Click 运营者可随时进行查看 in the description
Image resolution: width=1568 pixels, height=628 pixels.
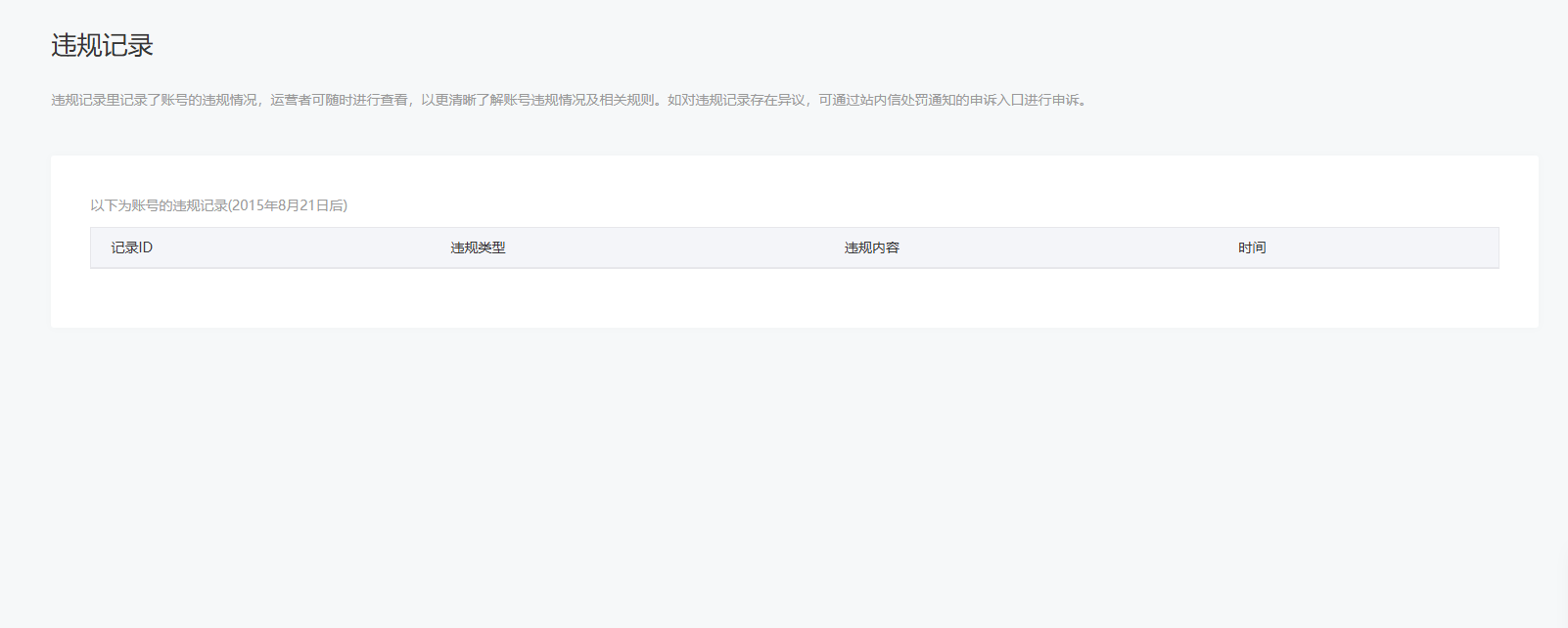pos(339,100)
